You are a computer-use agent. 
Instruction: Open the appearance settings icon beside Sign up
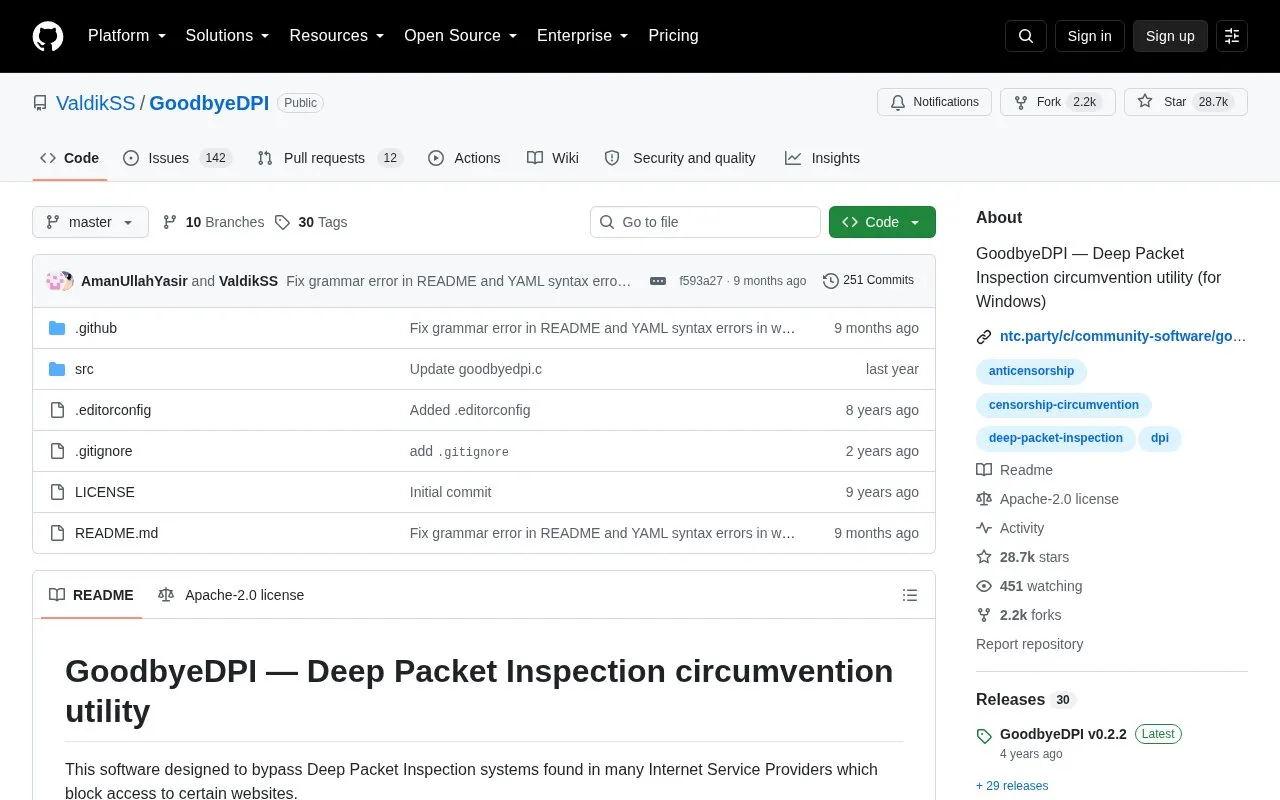[x=1232, y=36]
